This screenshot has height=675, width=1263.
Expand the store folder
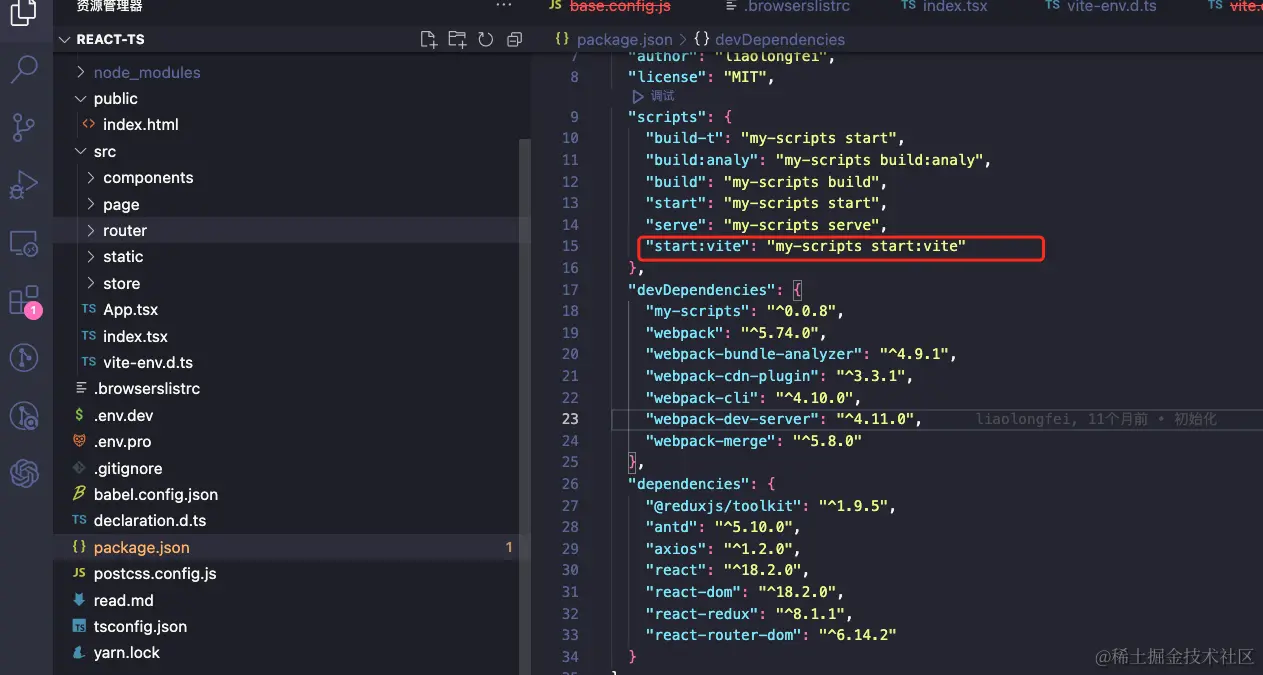pyautogui.click(x=91, y=284)
